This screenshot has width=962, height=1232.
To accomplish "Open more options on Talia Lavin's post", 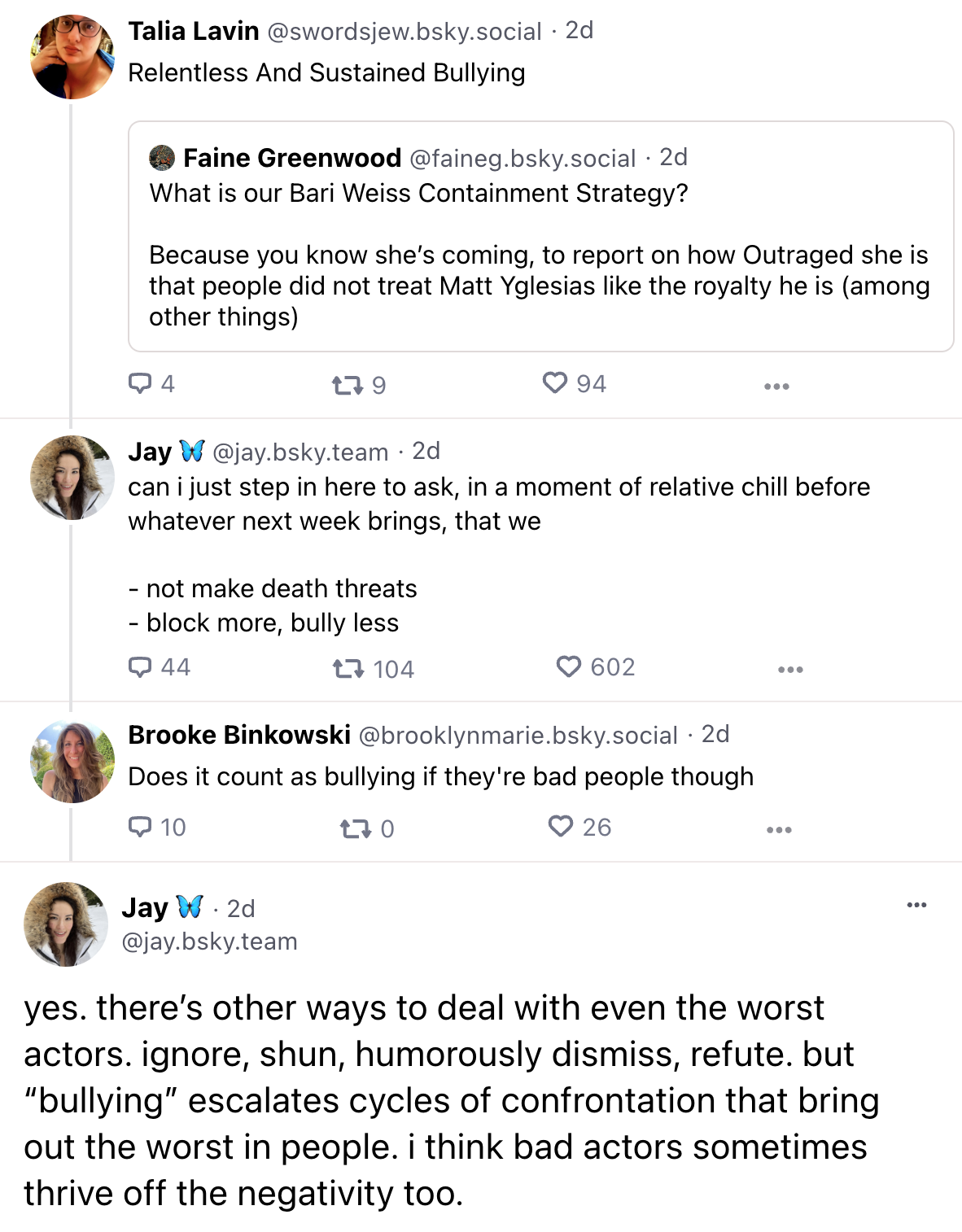I will pos(776,387).
